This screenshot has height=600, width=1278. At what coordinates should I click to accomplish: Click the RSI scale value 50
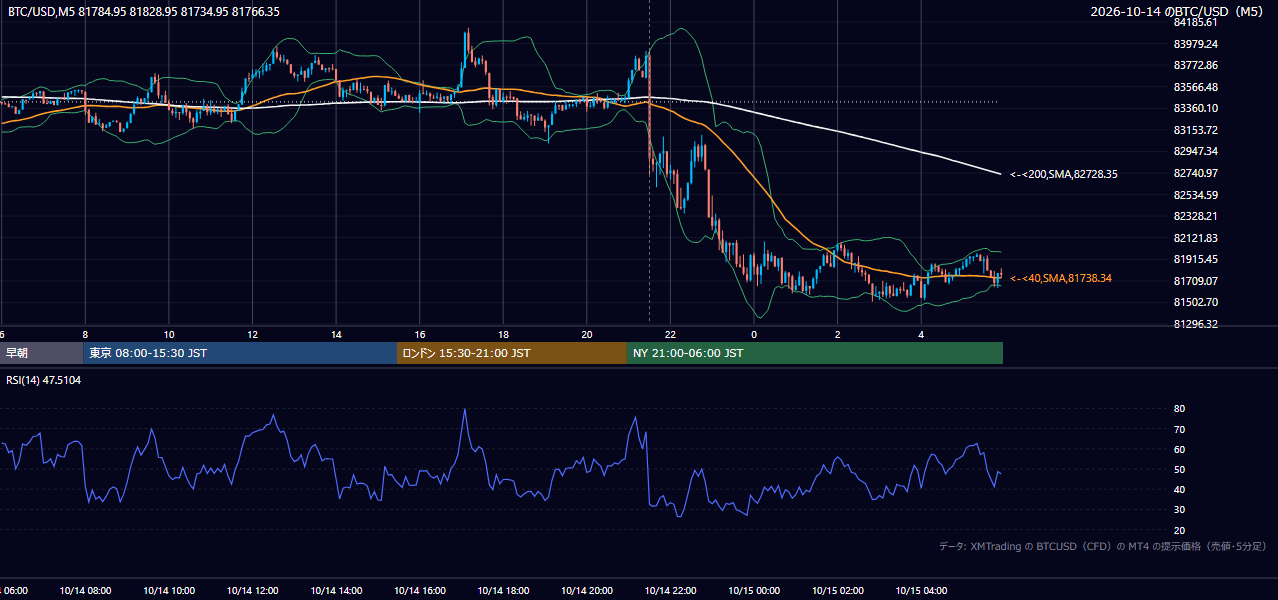point(1179,470)
